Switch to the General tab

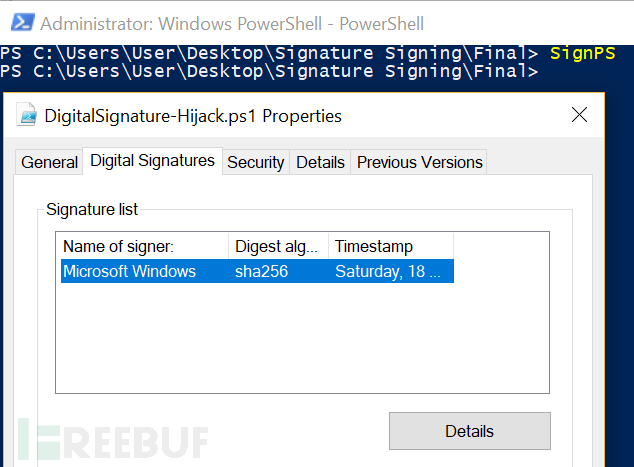point(49,163)
